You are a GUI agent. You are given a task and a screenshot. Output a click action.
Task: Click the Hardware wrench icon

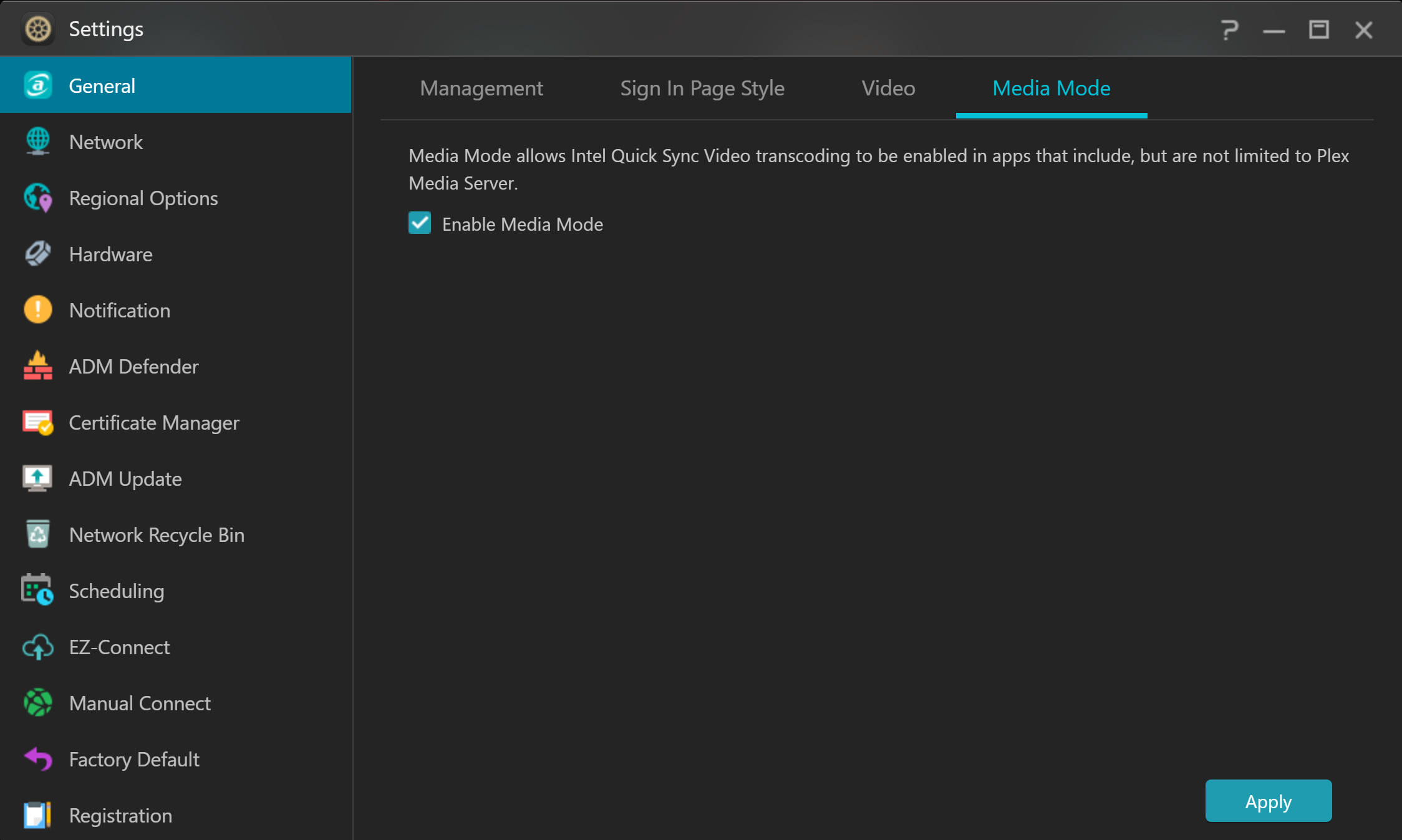pos(38,254)
